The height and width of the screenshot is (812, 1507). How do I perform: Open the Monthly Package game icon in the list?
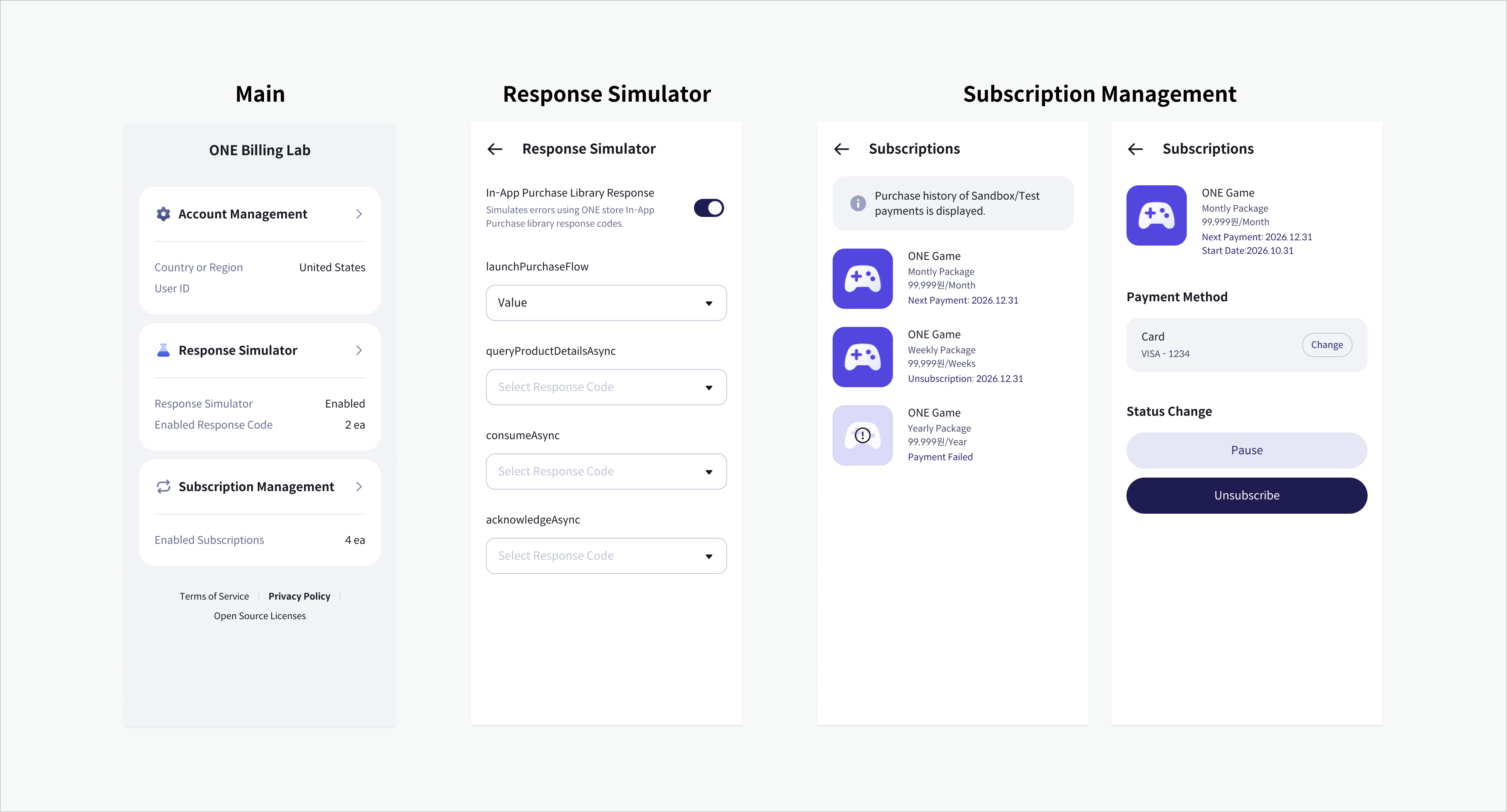[x=862, y=278]
